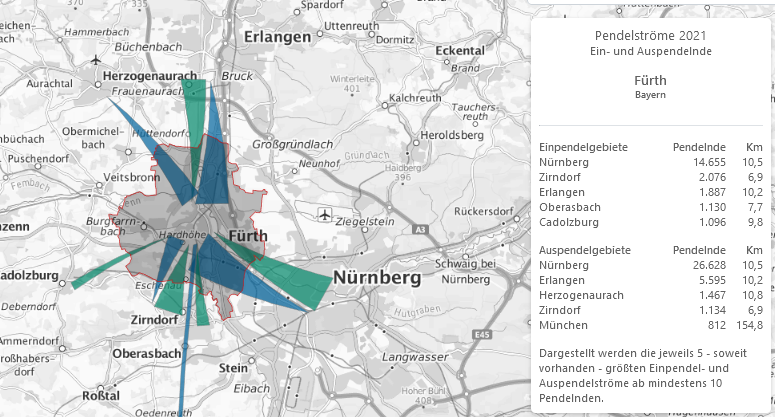
Task: Select the München row in Auspendelgebiete
Action: 636,328
